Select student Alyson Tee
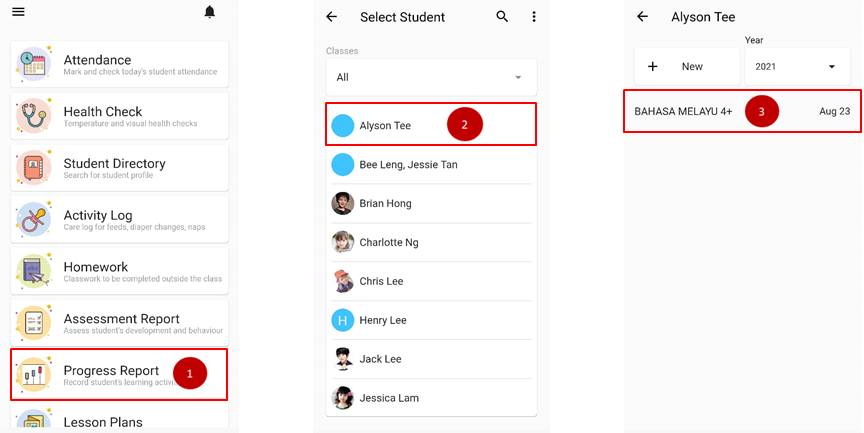 pyautogui.click(x=385, y=126)
